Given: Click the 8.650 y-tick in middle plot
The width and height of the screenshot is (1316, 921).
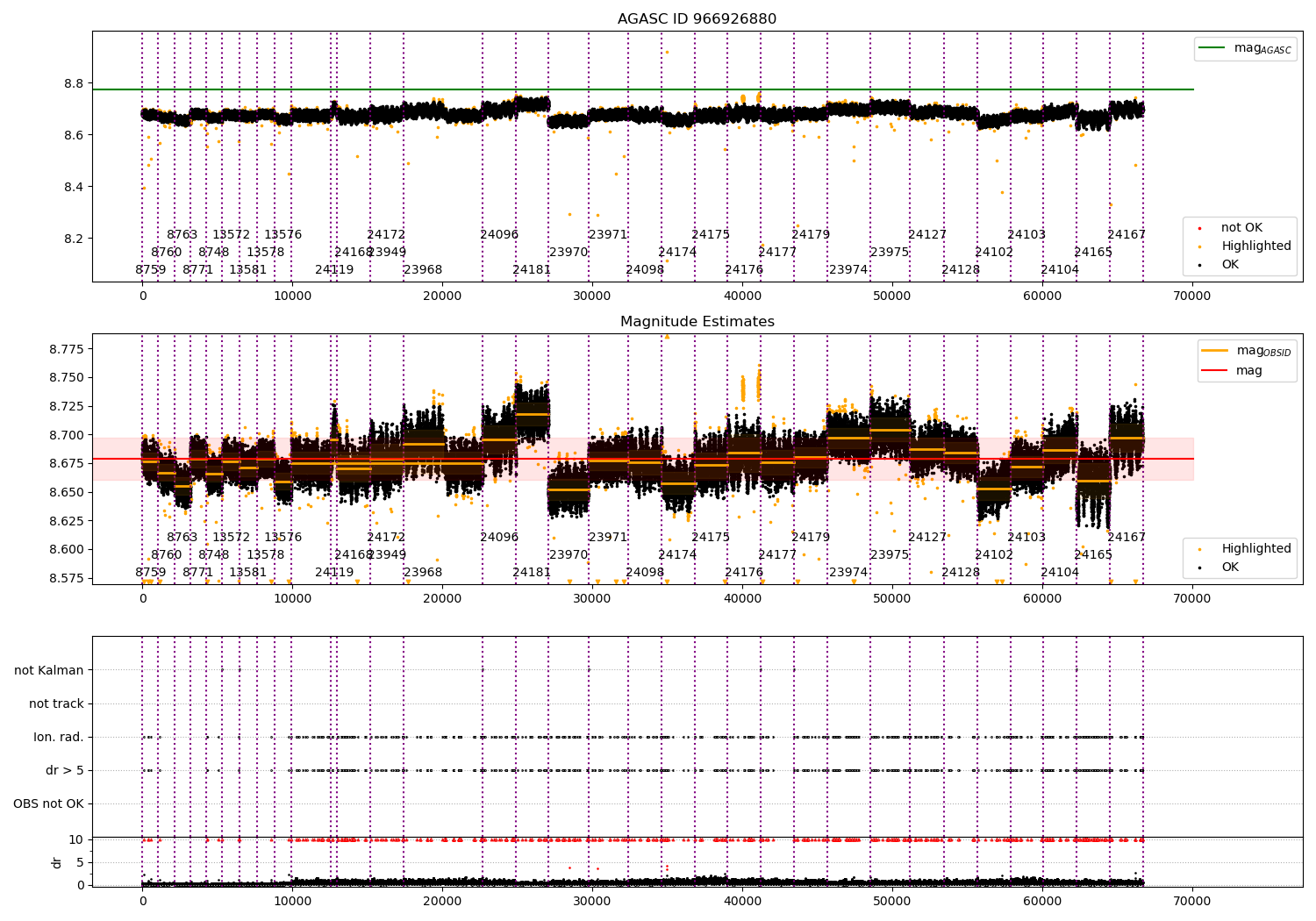Looking at the screenshot, I should point(66,492).
